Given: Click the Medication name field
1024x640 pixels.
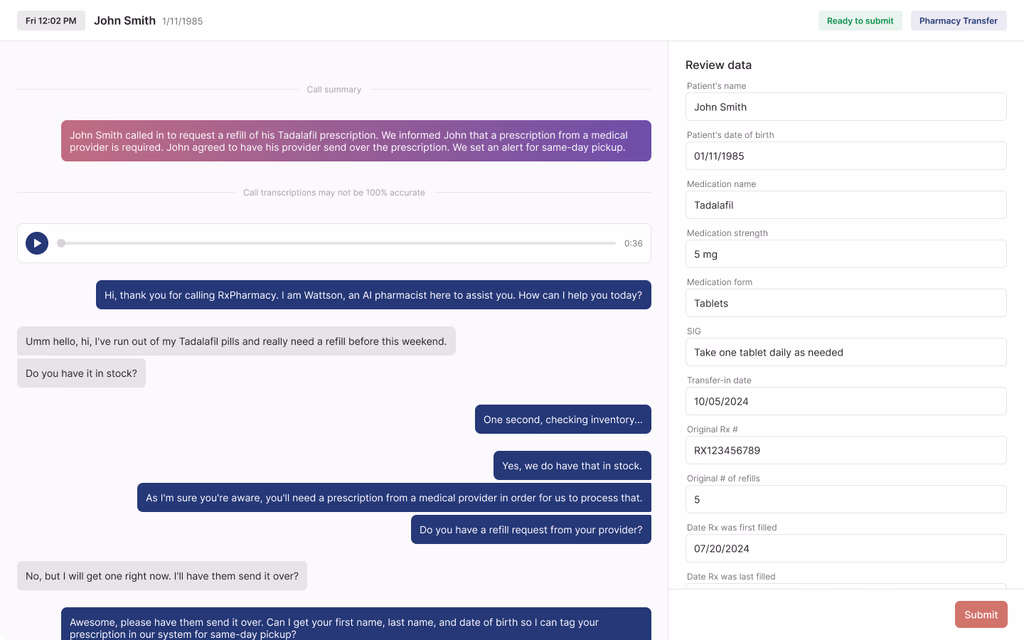Looking at the screenshot, I should pos(845,205).
